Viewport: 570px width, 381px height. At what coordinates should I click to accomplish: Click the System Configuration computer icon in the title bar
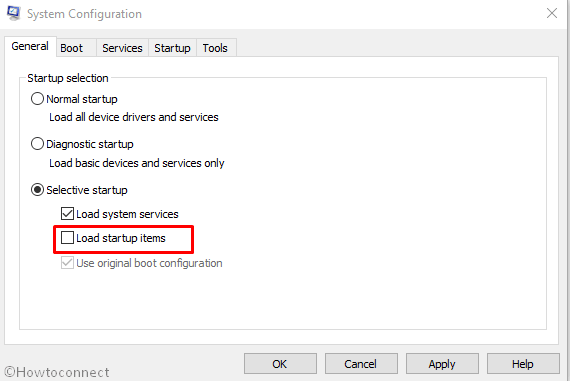[13, 13]
